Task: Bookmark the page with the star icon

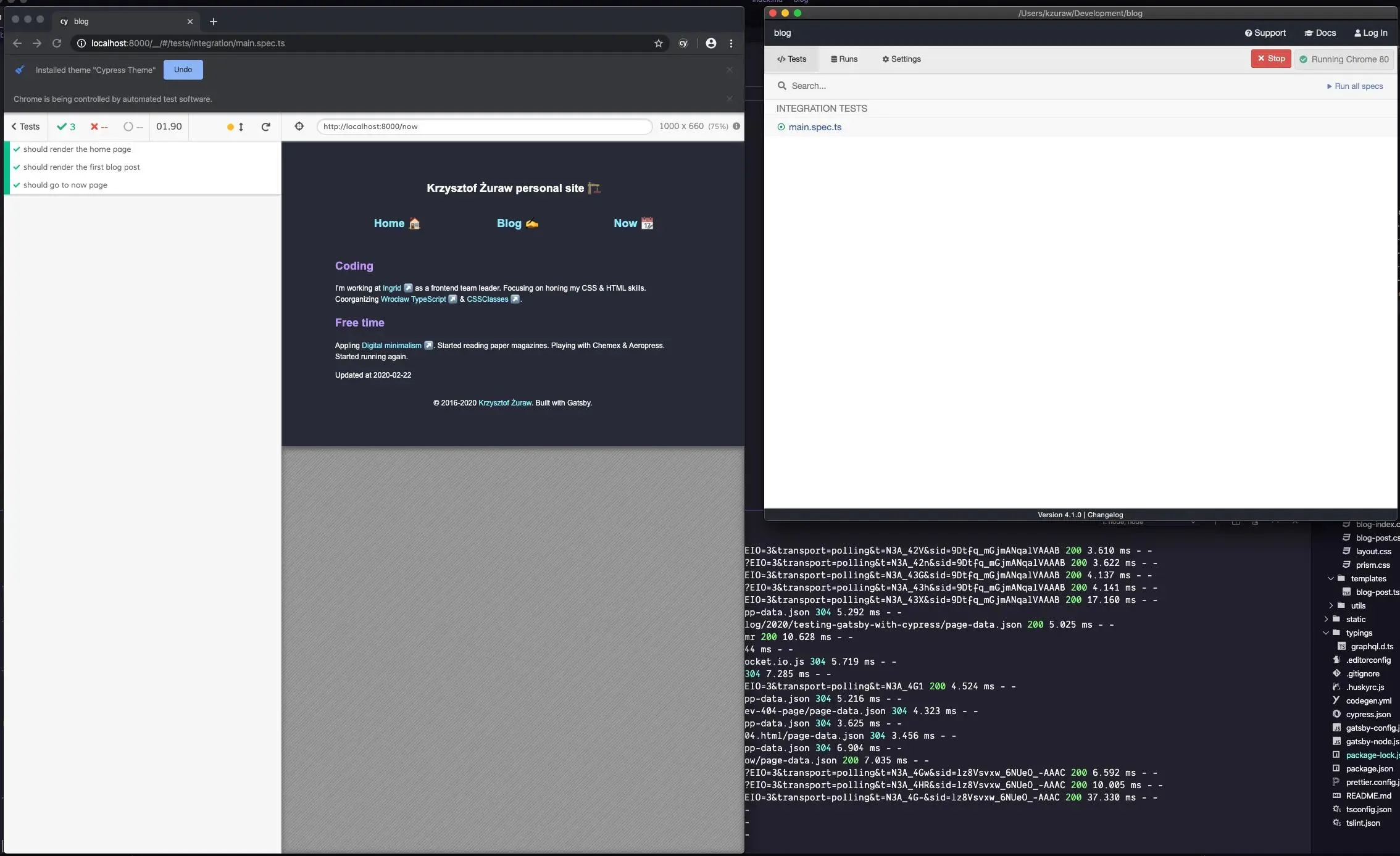Action: click(658, 43)
